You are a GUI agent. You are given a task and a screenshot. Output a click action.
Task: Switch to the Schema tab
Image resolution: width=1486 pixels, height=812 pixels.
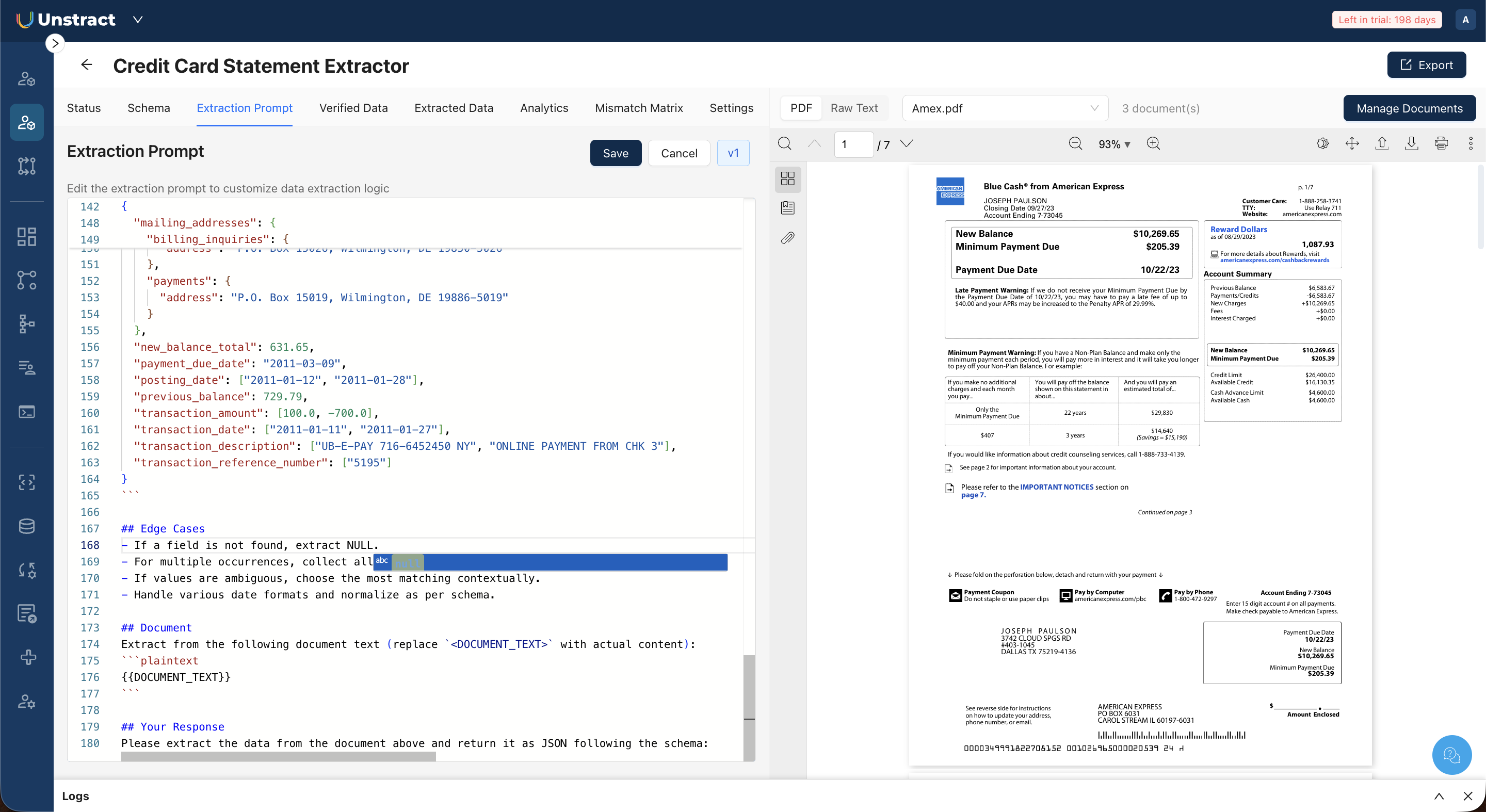point(148,108)
